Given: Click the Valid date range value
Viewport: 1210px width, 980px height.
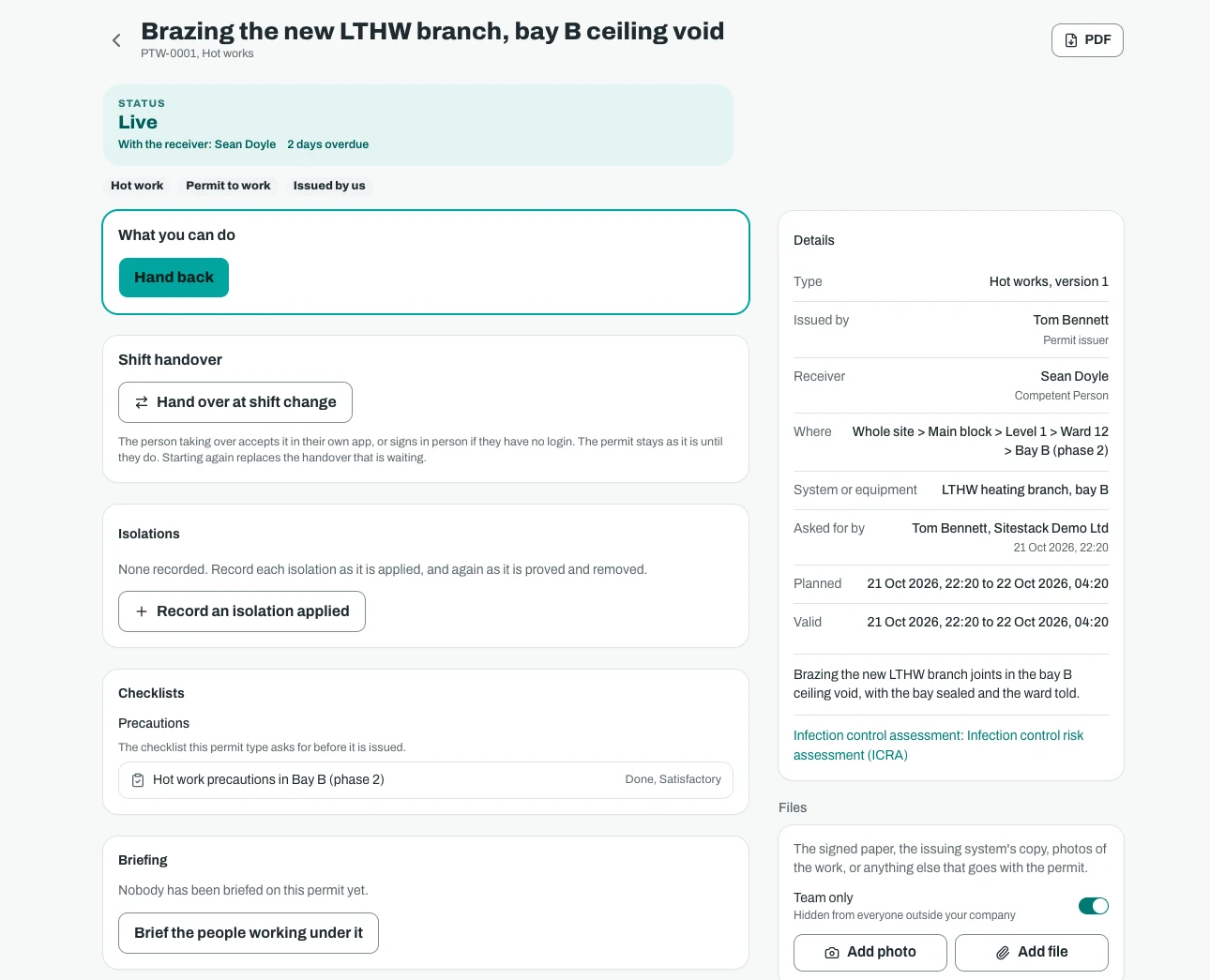Looking at the screenshot, I should click(x=988, y=623).
